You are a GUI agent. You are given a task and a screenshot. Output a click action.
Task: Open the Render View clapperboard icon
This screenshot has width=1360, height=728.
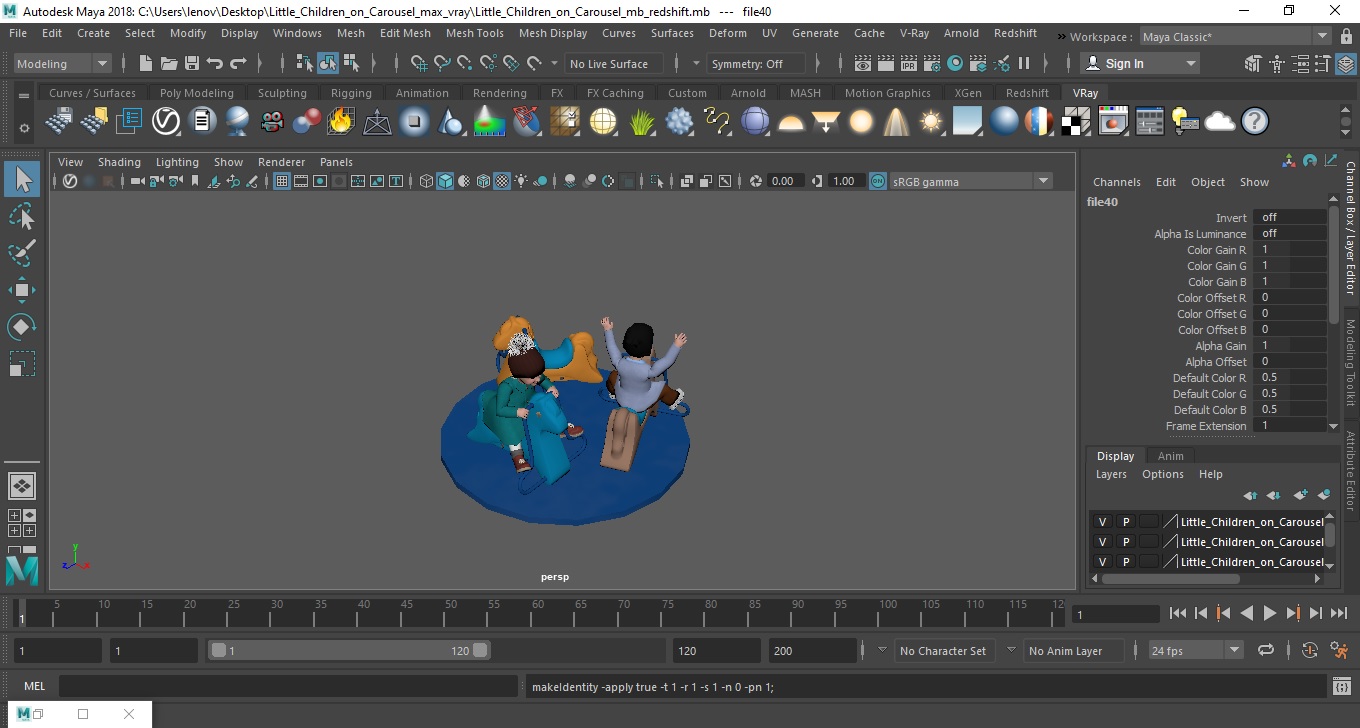coord(863,63)
